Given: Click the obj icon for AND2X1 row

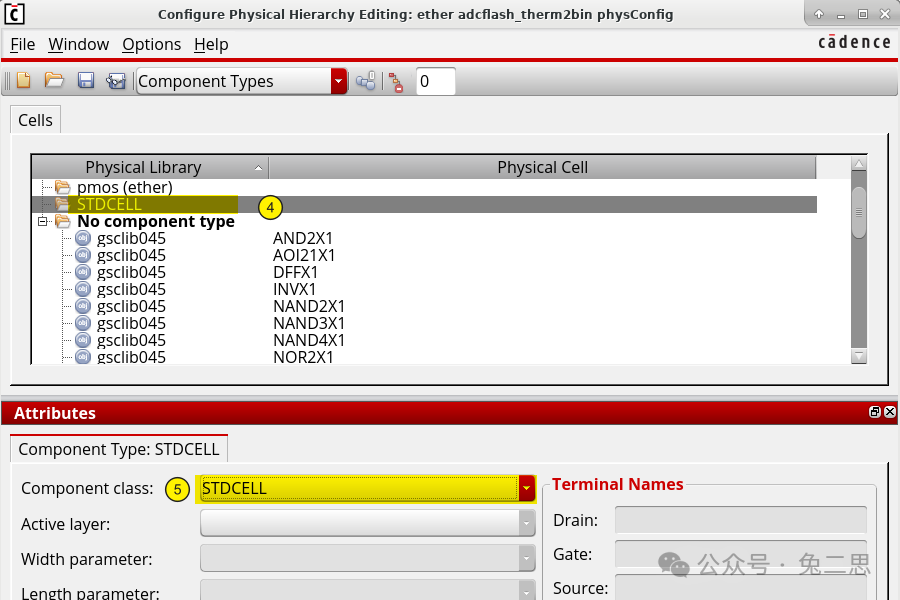Looking at the screenshot, I should (83, 238).
